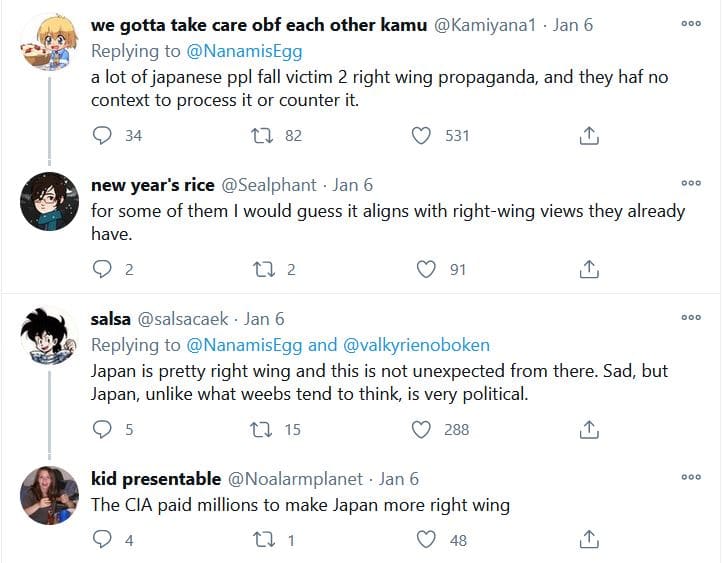Image resolution: width=722 pixels, height=563 pixels.
Task: Reply to Kamiyana1's tweet
Action: point(103,135)
